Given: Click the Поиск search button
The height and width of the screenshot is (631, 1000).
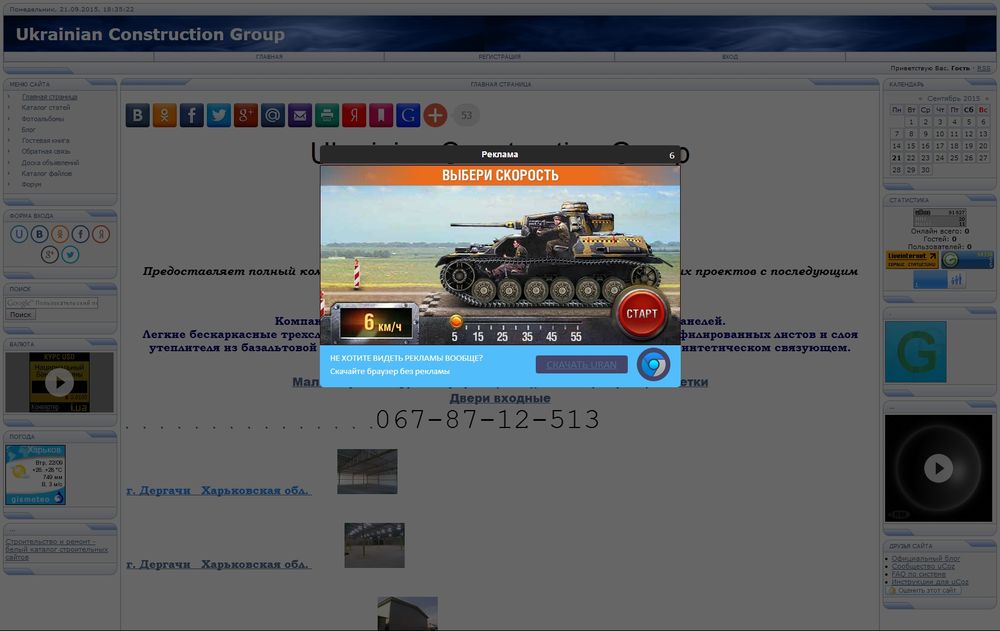Looking at the screenshot, I should [x=20, y=315].
